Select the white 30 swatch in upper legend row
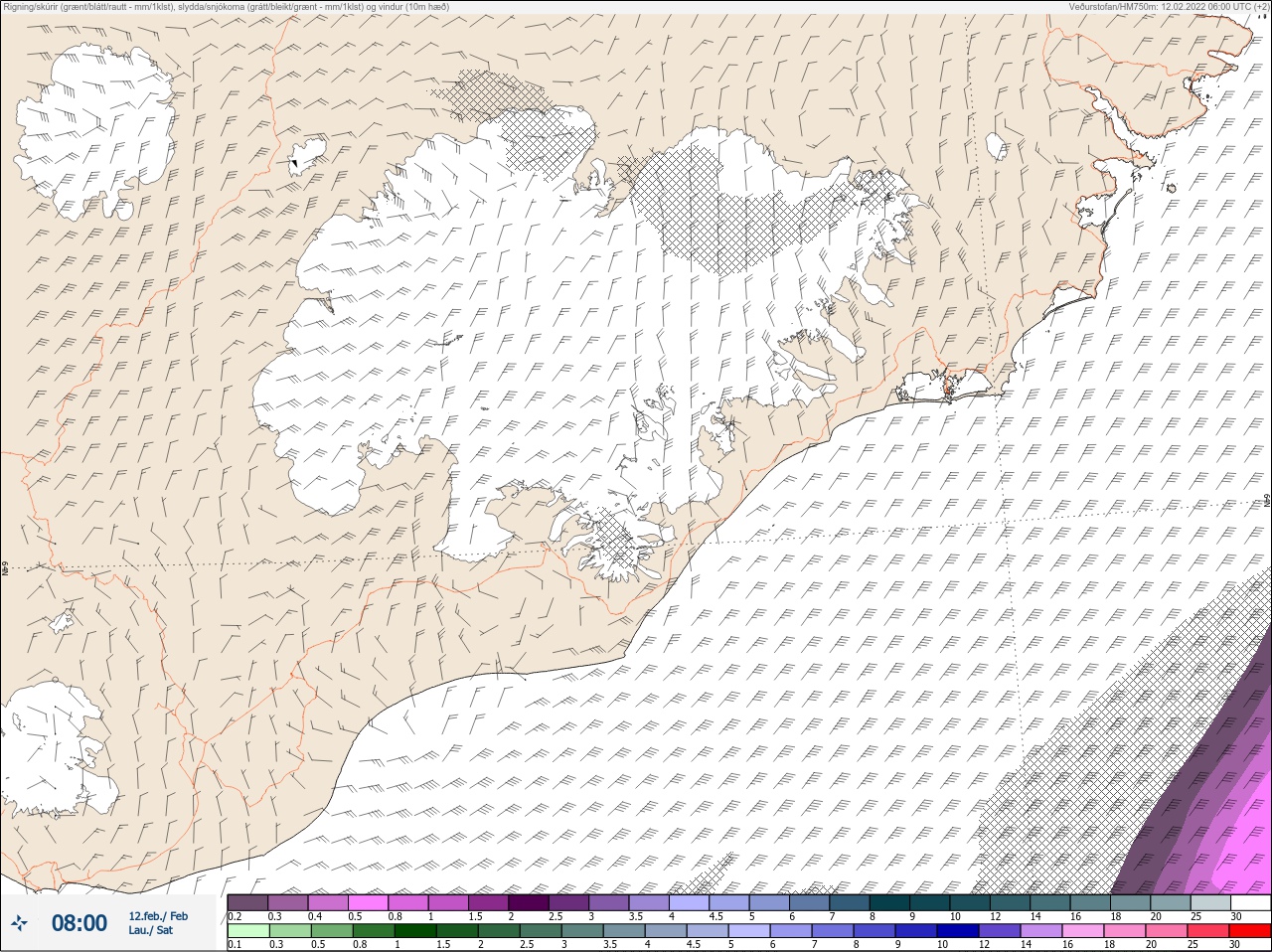Screen dimensions: 1272x952 click(x=1250, y=902)
